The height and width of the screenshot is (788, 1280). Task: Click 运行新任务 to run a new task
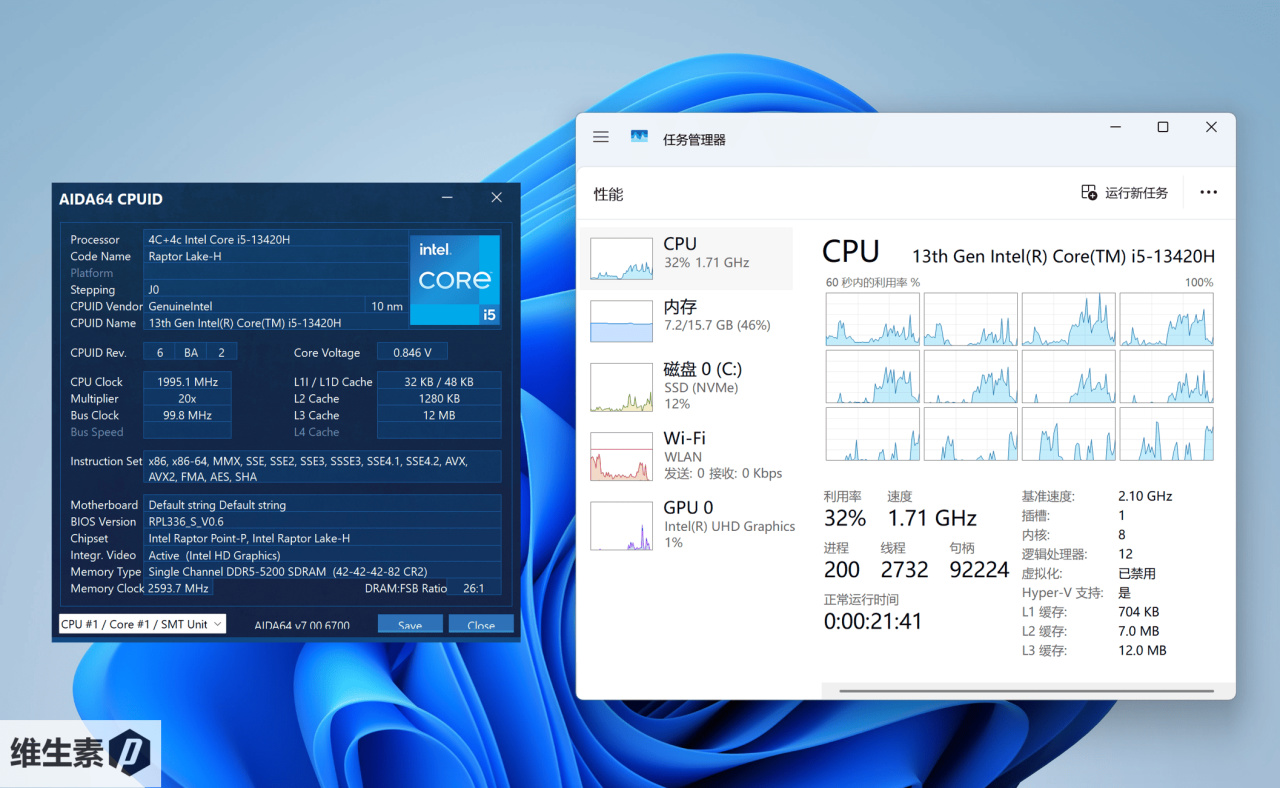click(1125, 192)
